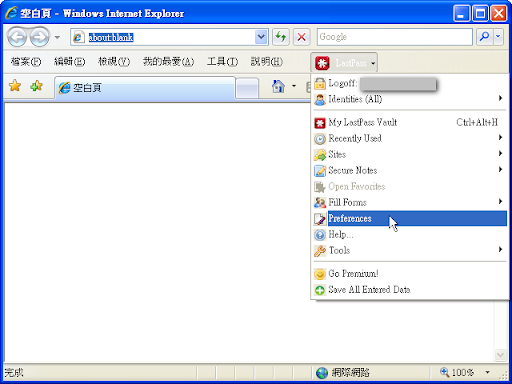Click the Tools wrench icon
Image resolution: width=512 pixels, height=384 pixels.
320,251
